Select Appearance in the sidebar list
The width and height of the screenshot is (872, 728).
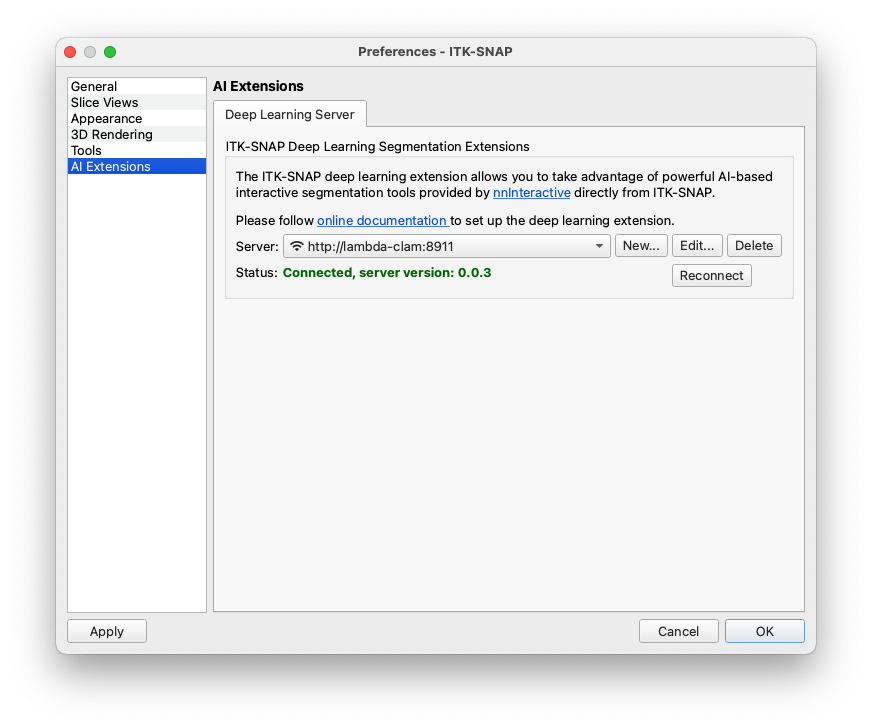(x=137, y=118)
